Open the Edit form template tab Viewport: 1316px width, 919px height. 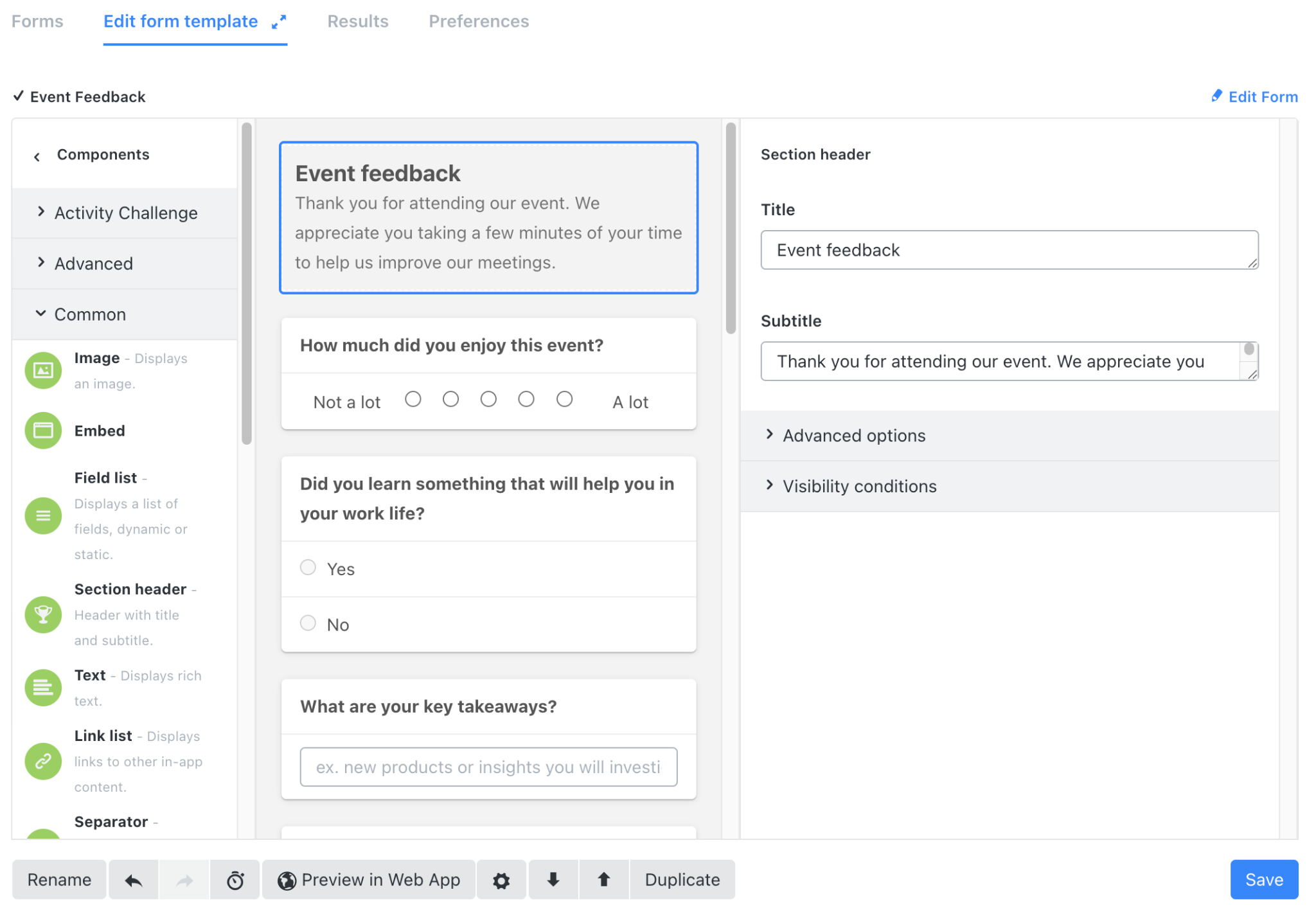pos(181,21)
